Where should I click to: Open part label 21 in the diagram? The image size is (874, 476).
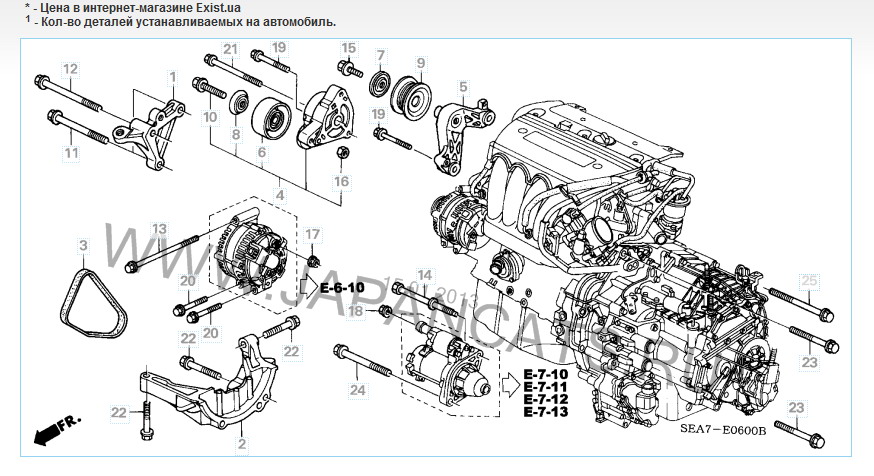[231, 50]
